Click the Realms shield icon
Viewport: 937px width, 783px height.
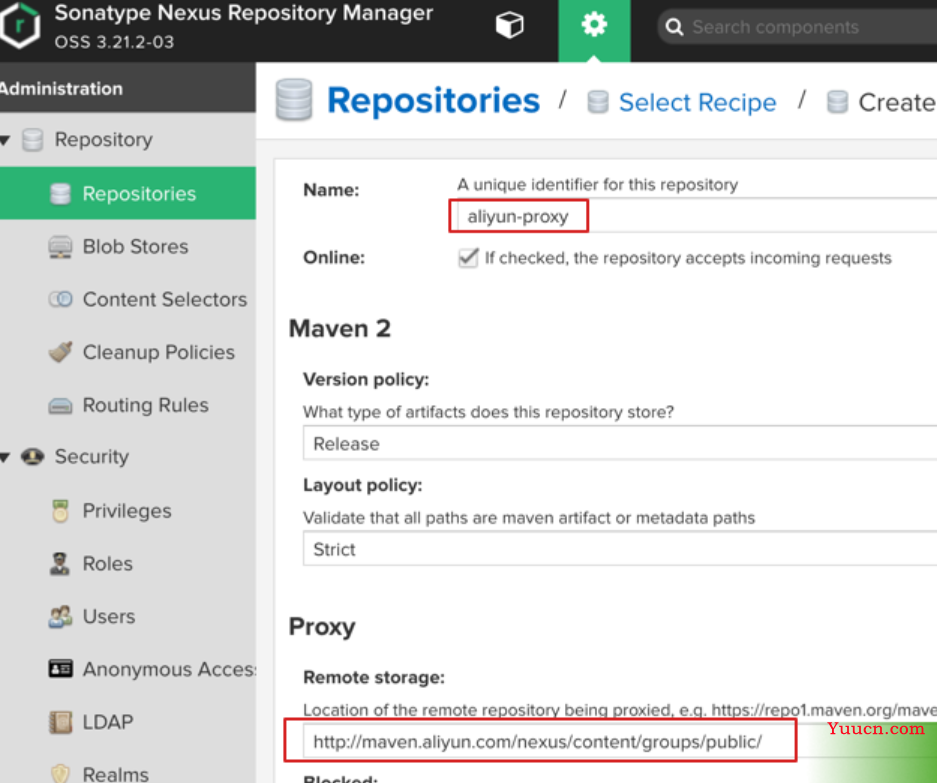tap(60, 773)
